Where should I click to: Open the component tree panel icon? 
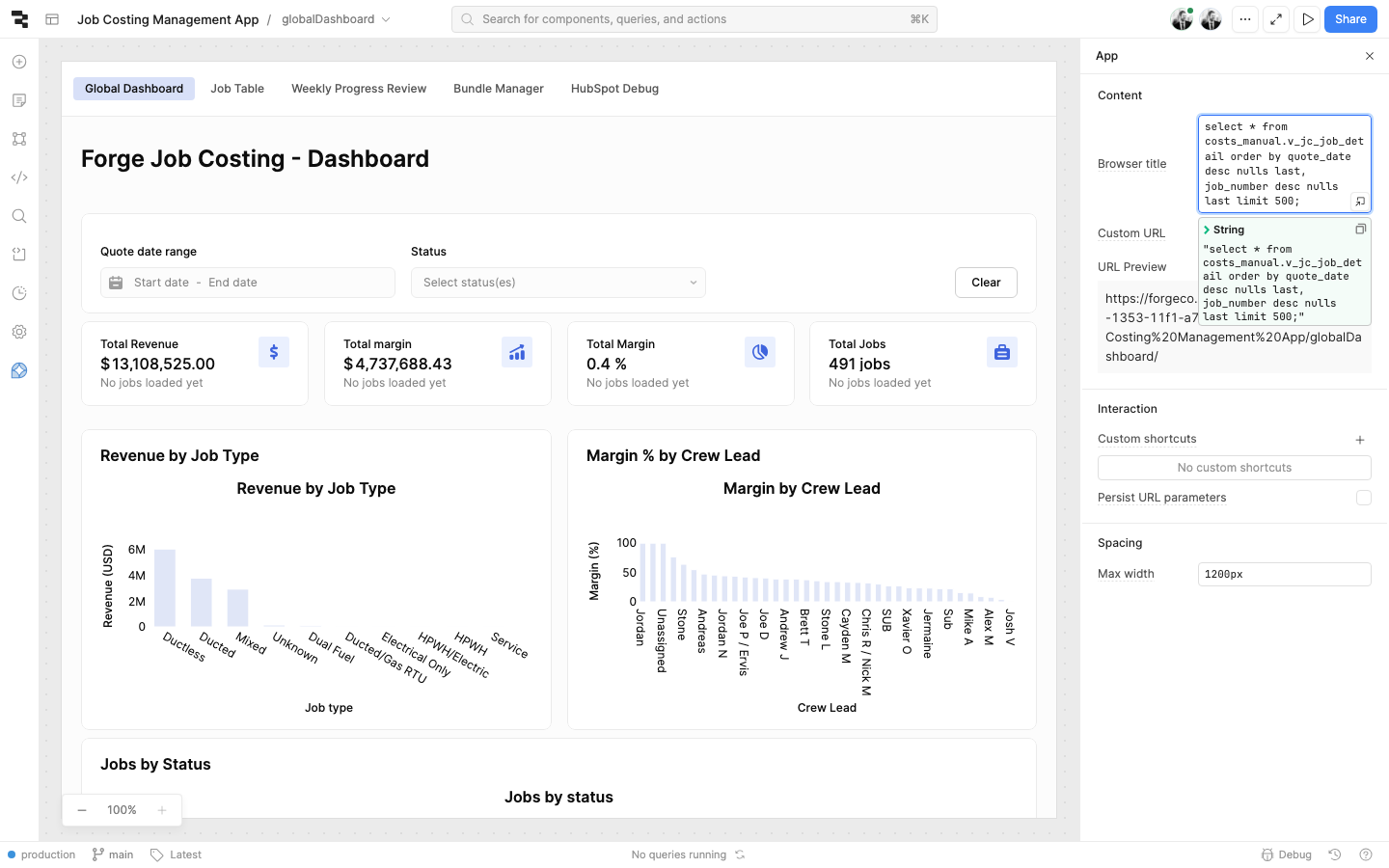click(19, 139)
